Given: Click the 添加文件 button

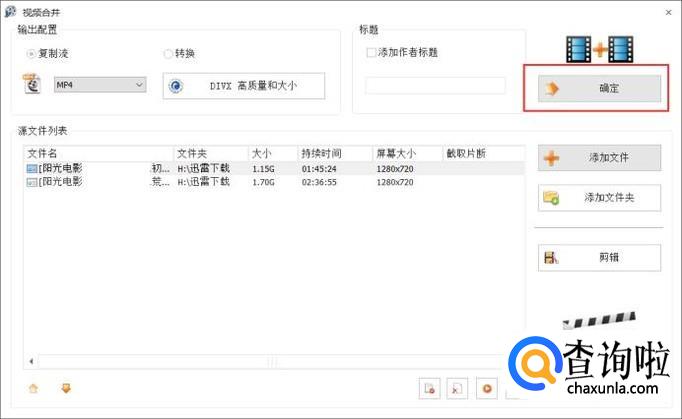Looking at the screenshot, I should [x=599, y=158].
